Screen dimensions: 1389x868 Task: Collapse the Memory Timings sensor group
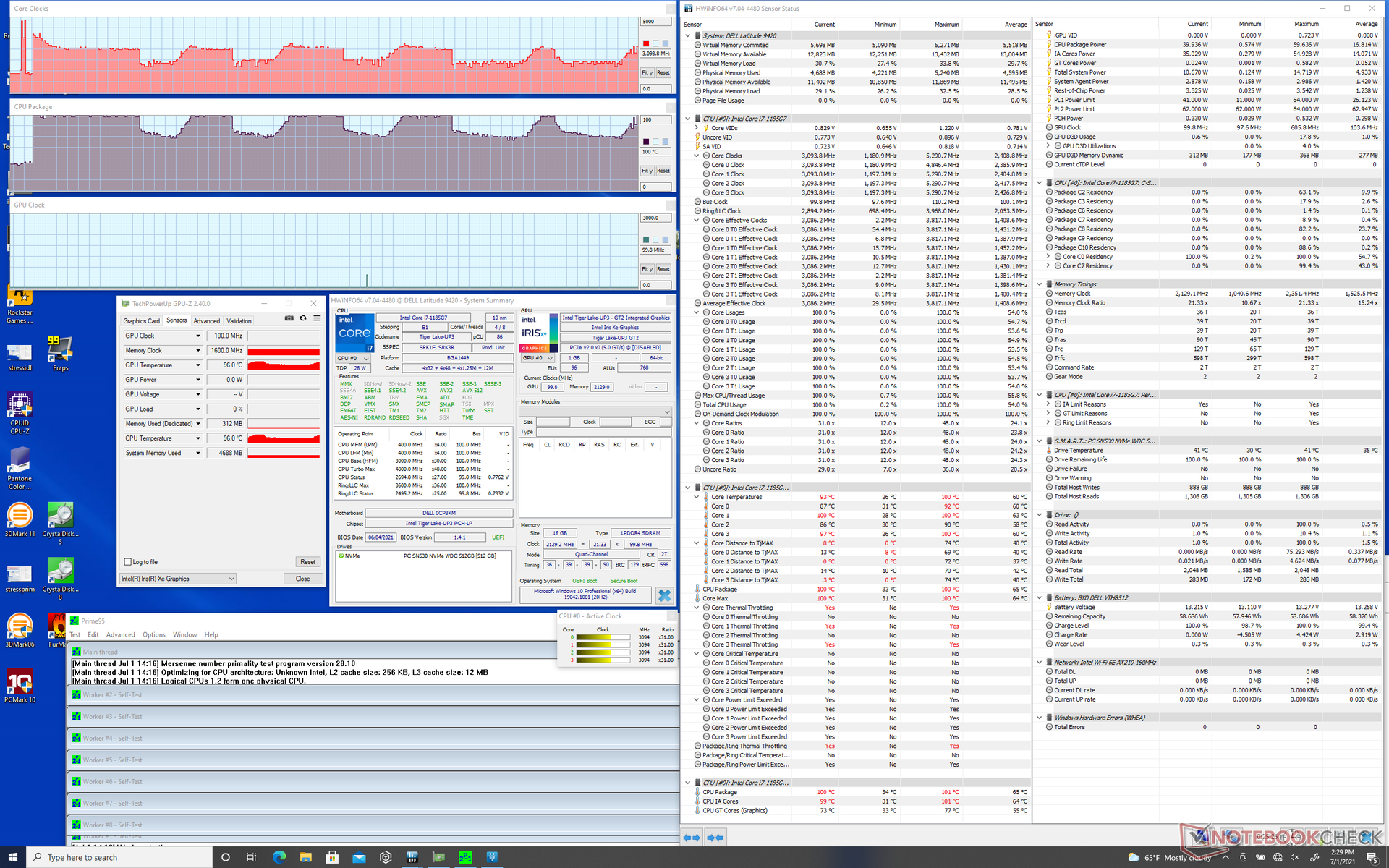coord(1040,284)
